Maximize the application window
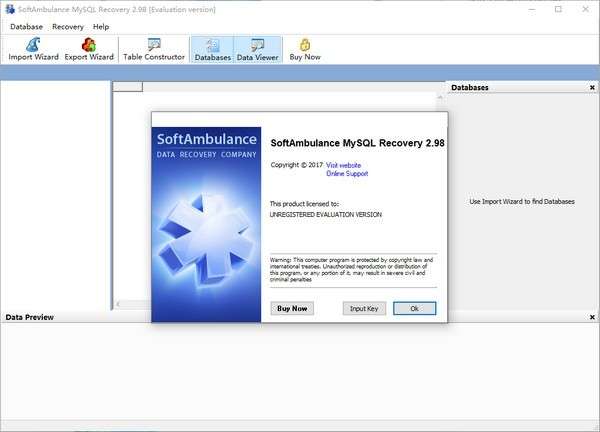600x432 pixels. coord(558,9)
